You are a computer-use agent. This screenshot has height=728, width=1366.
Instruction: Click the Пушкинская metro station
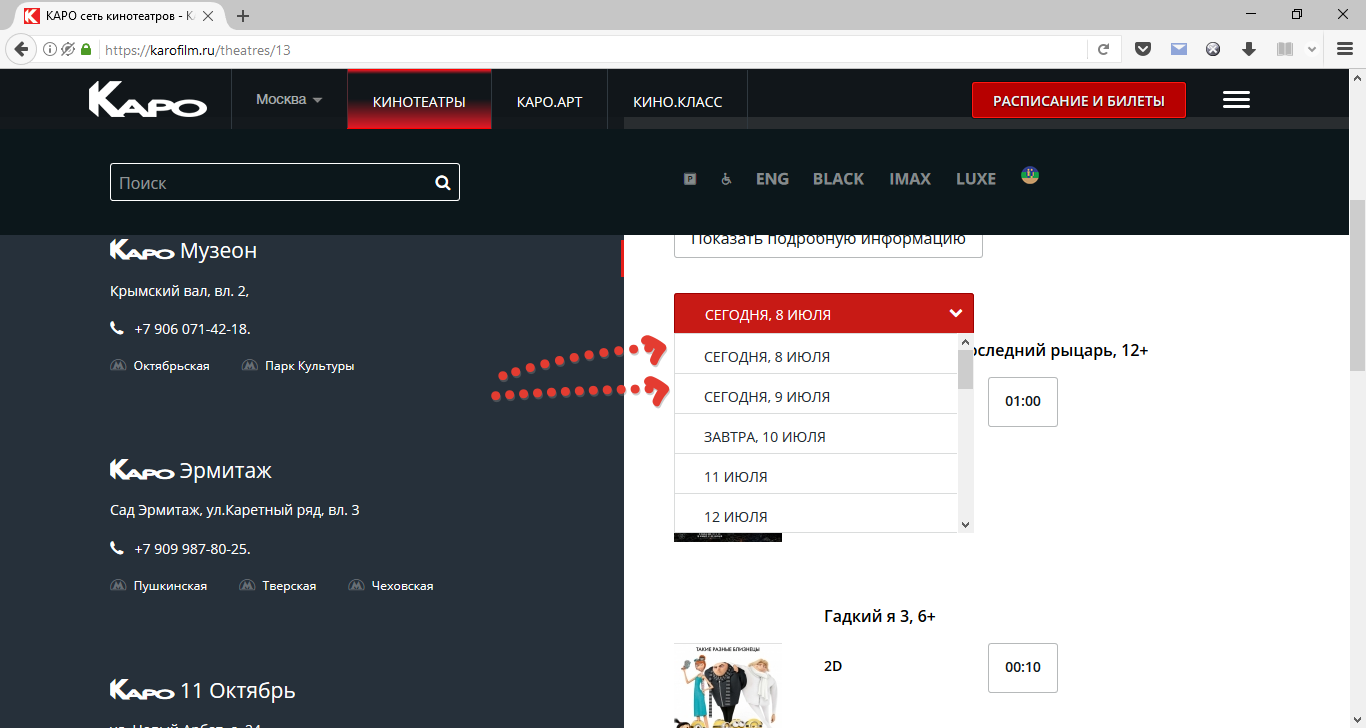170,586
